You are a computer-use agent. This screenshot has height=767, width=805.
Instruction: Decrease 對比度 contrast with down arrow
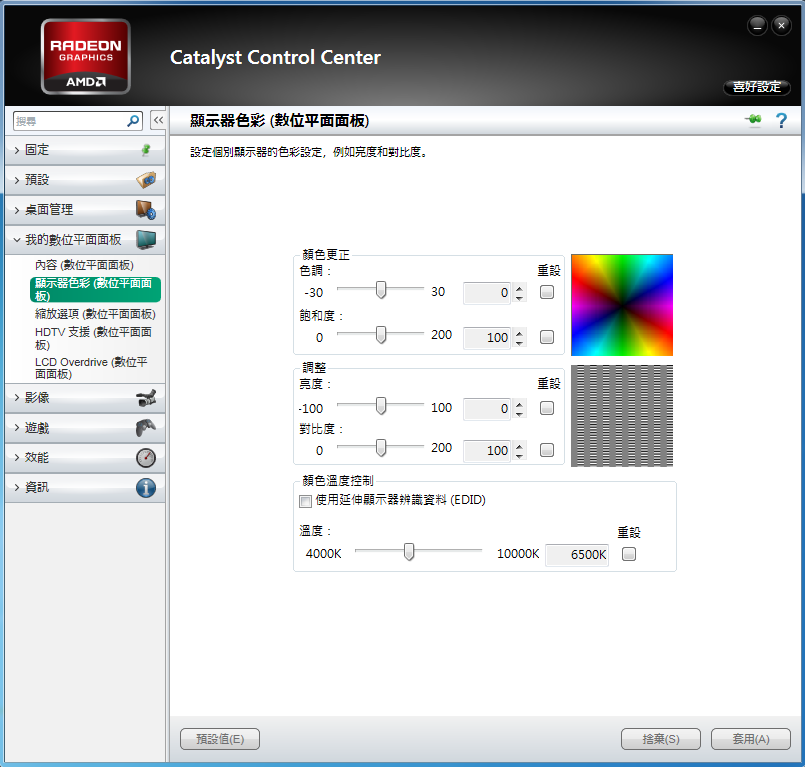[520, 455]
